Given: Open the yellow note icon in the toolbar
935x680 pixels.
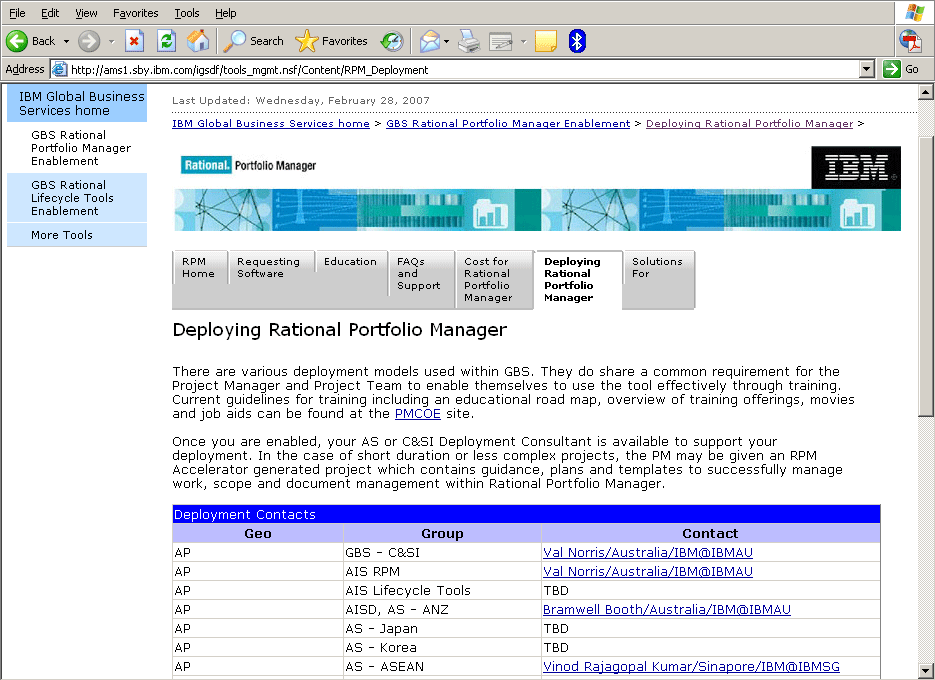Looking at the screenshot, I should point(546,41).
